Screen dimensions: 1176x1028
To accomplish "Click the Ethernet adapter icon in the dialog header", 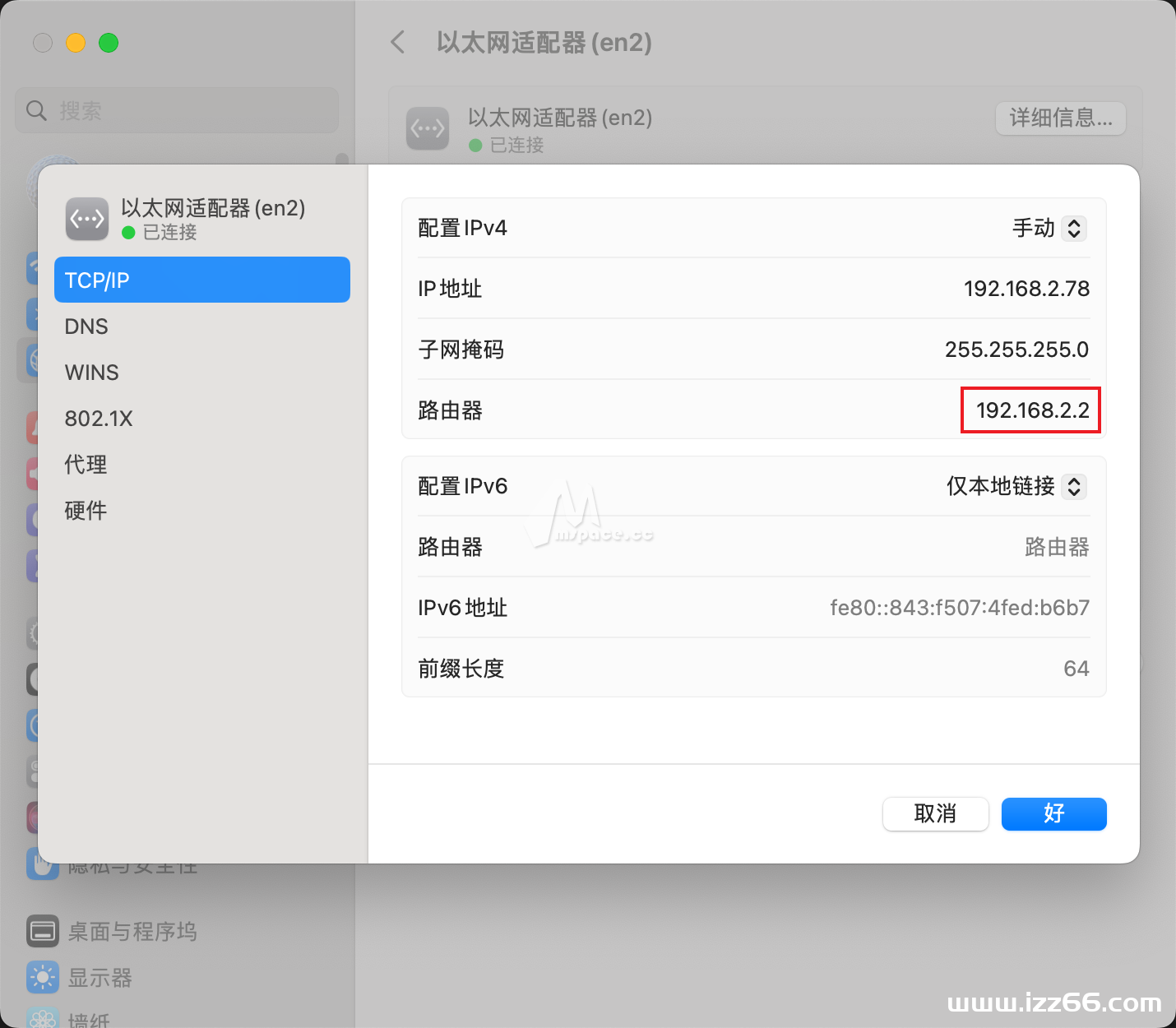I will click(86, 219).
